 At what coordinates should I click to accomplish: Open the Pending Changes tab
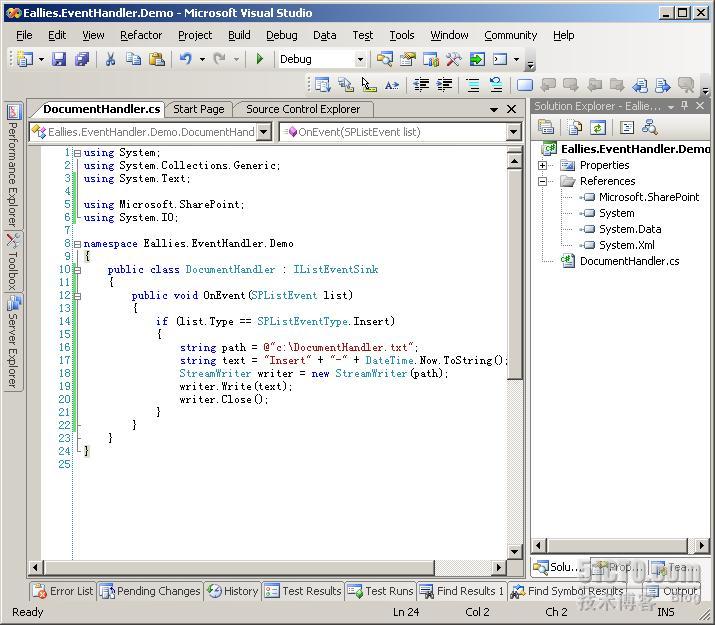[x=150, y=591]
